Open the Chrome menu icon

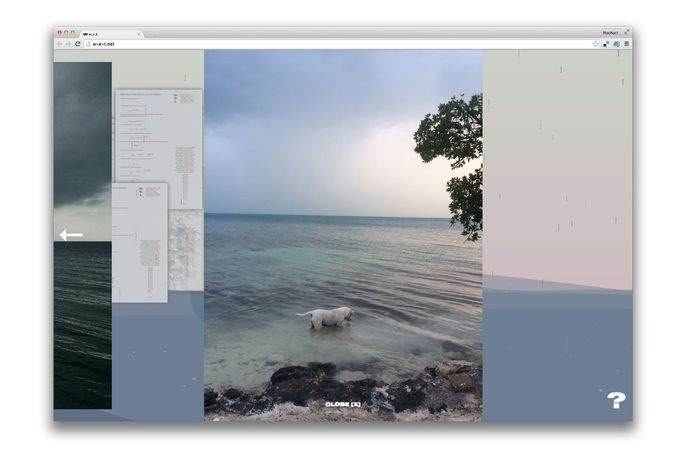pyautogui.click(x=626, y=44)
